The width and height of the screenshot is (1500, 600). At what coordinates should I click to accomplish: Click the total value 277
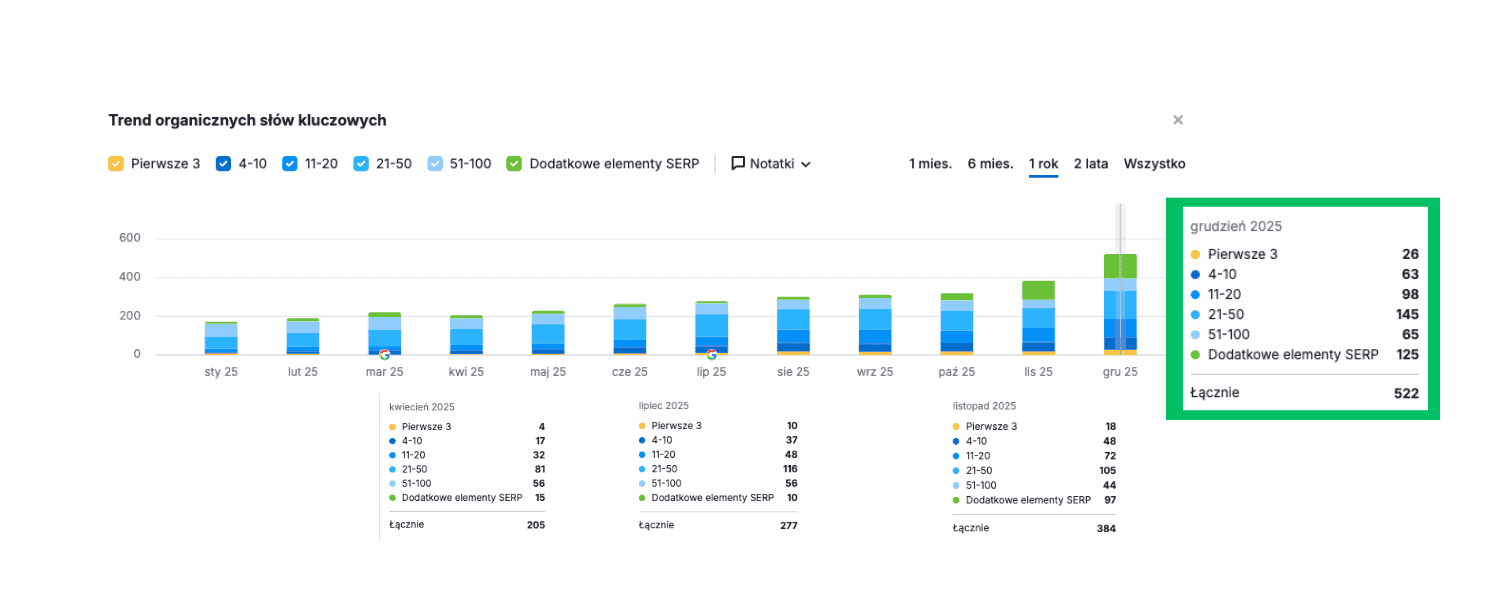tap(788, 524)
